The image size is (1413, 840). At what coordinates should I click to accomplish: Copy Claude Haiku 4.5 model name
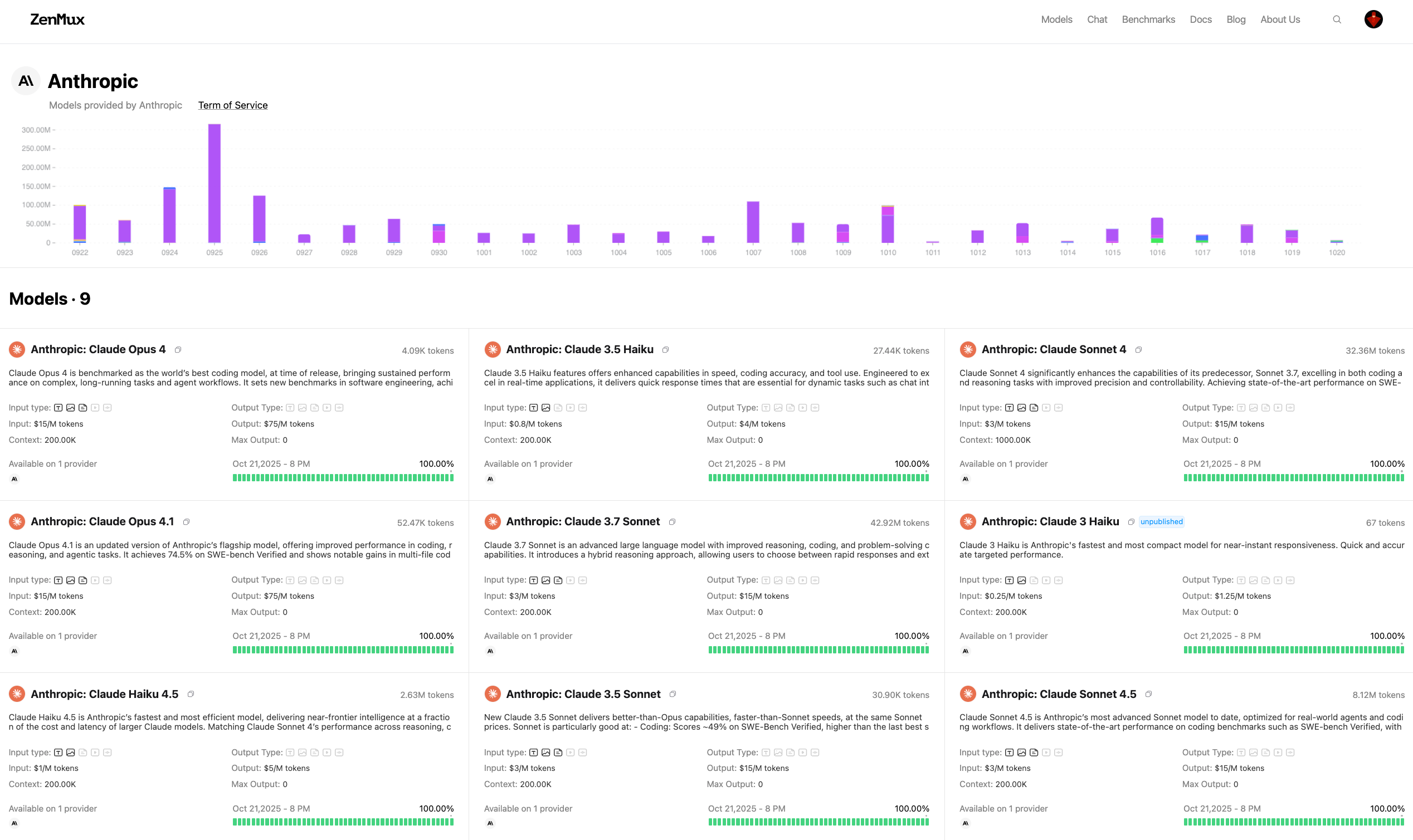191,694
